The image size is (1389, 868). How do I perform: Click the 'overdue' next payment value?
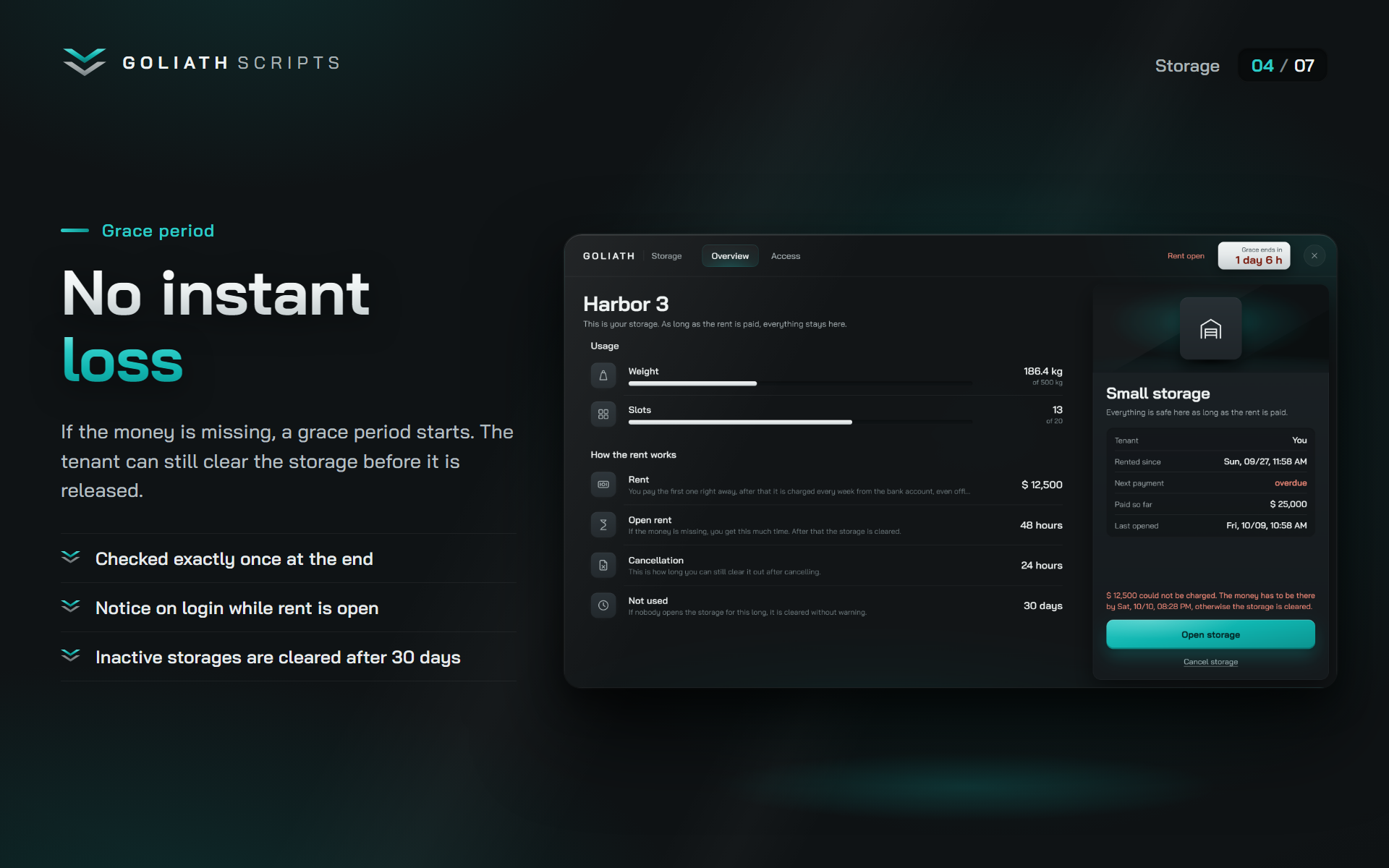(x=1291, y=483)
